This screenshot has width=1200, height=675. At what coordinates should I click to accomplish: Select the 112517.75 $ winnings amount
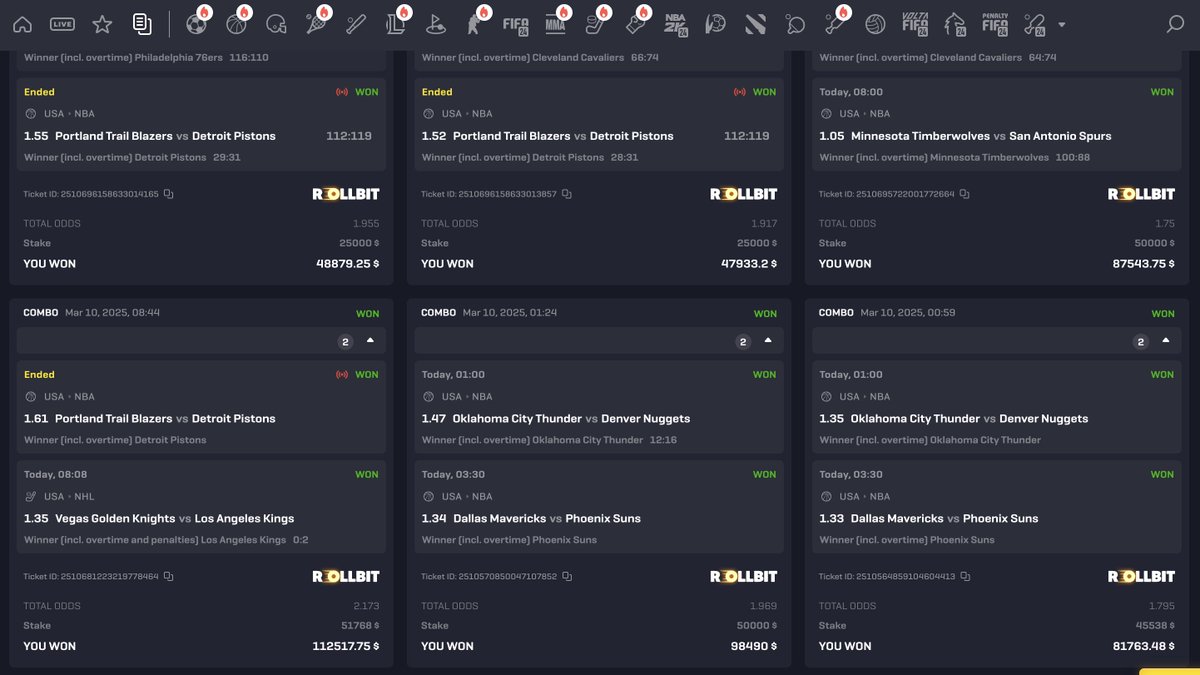(346, 647)
